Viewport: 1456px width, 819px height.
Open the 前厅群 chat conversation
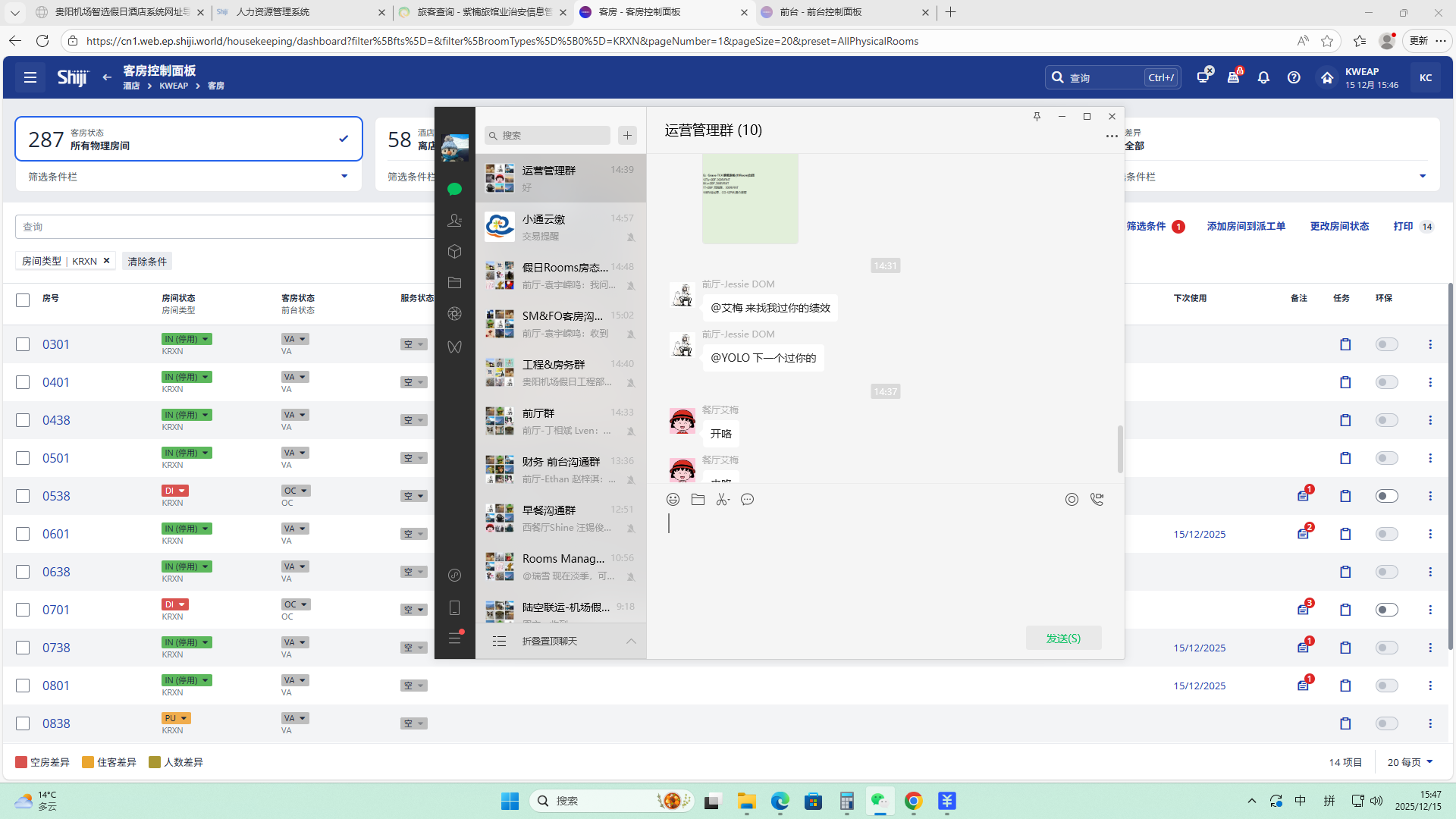(x=560, y=421)
